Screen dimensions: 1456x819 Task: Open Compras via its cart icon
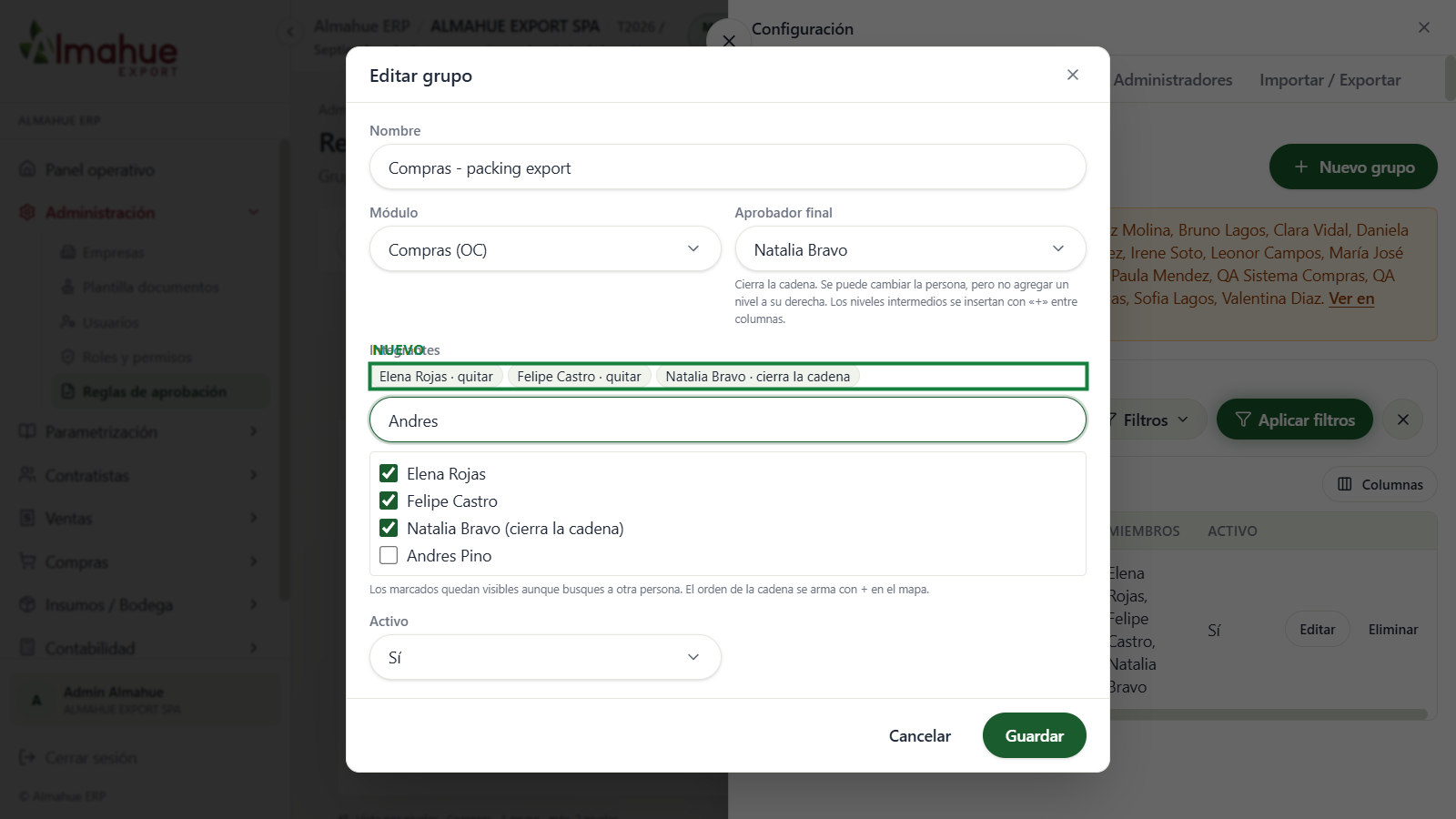point(27,561)
